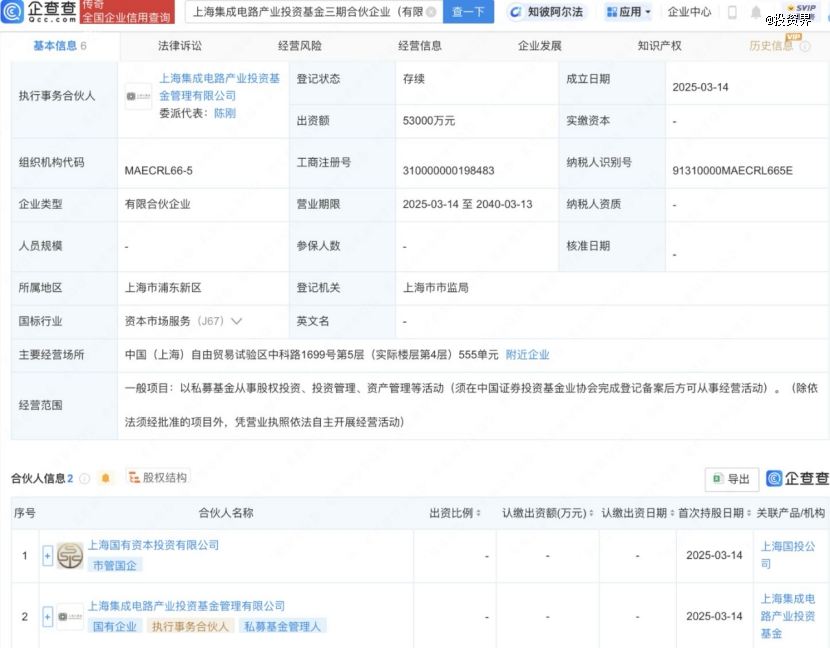Select the 上海市市监局 registration authority
This screenshot has width=830, height=648.
pos(436,288)
